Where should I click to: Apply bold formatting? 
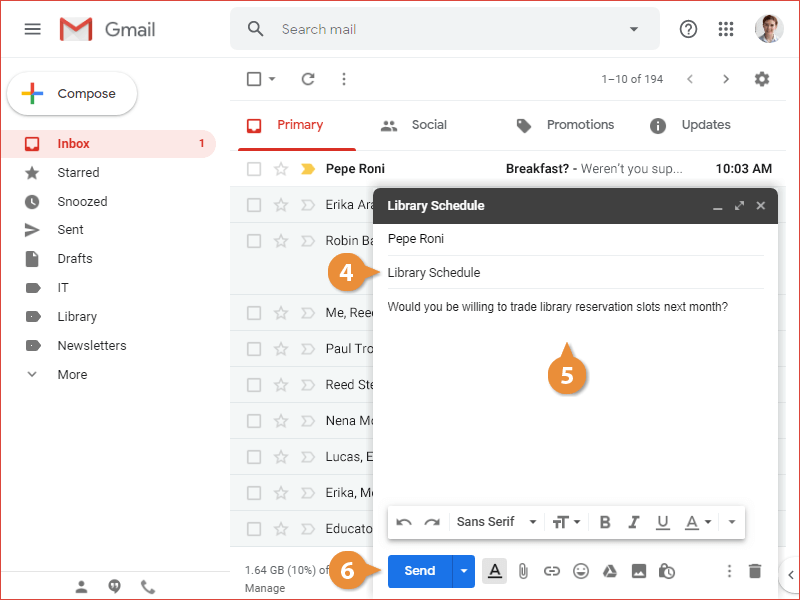pyautogui.click(x=605, y=522)
